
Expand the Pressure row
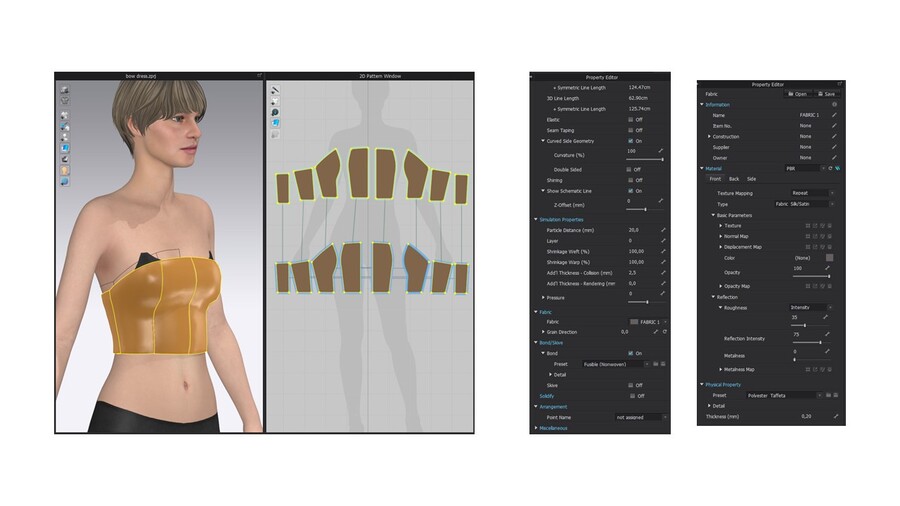pos(543,298)
